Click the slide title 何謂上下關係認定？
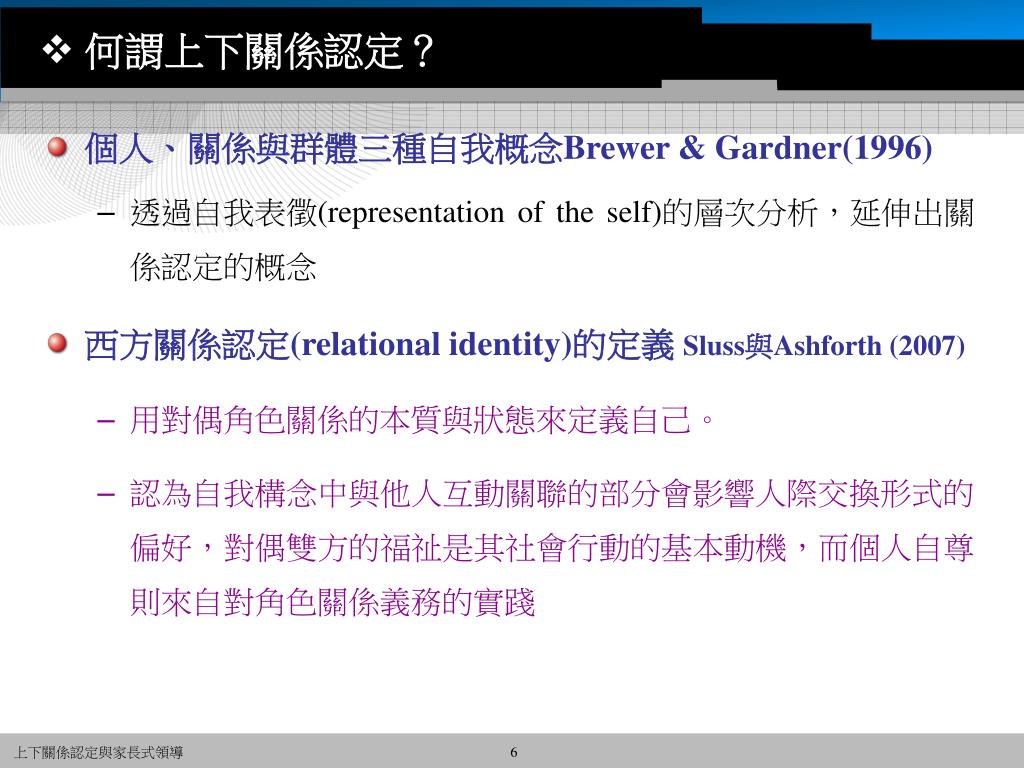1024x768 pixels. (260, 52)
